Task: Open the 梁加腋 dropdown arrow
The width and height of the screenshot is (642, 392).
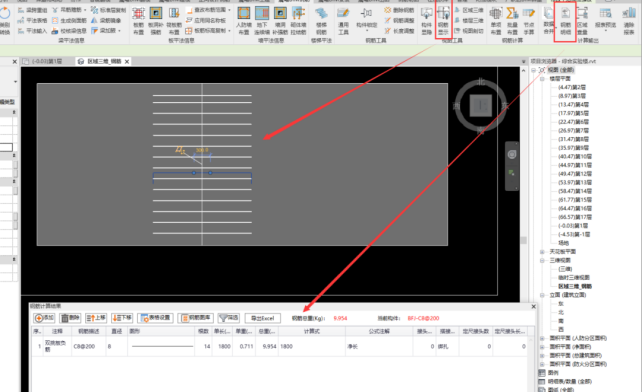Action: 120,31
